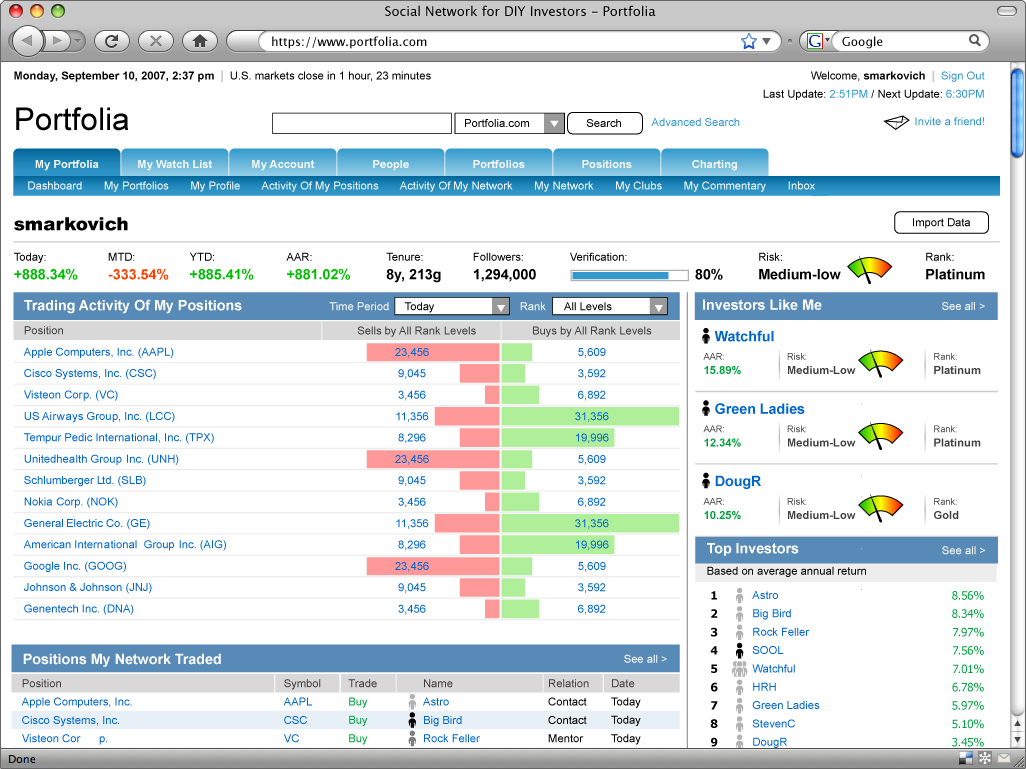The height and width of the screenshot is (769, 1026).
Task: Click the Import Data button
Action: pos(940,222)
